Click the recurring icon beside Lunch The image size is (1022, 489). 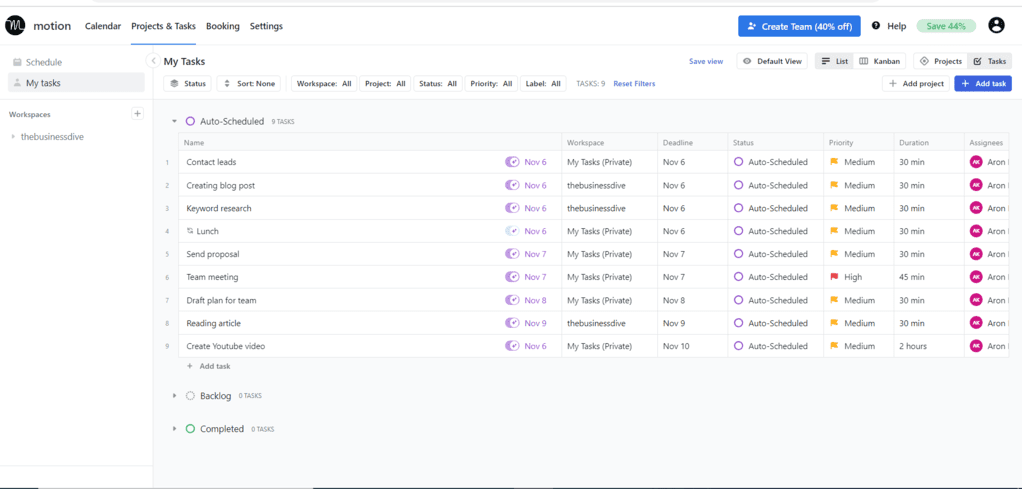(x=190, y=231)
